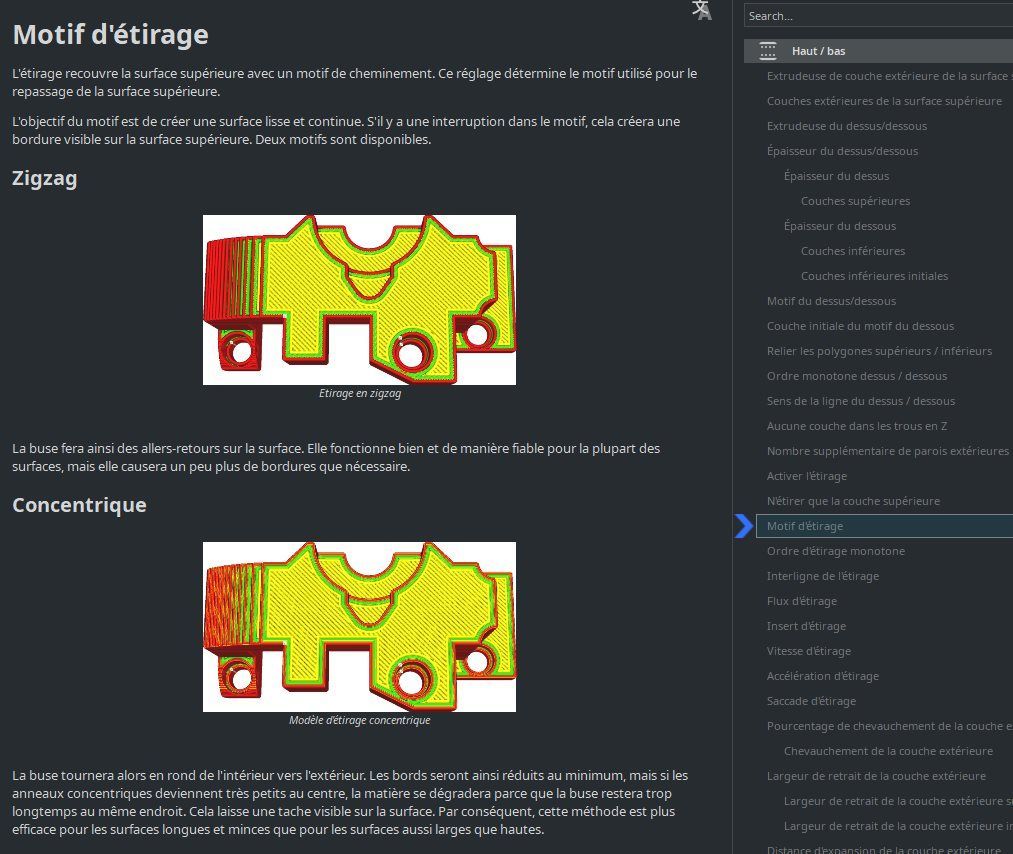The width and height of the screenshot is (1013, 854).
Task: Click the blue arrow beside Motif d'étirage
Action: [744, 526]
